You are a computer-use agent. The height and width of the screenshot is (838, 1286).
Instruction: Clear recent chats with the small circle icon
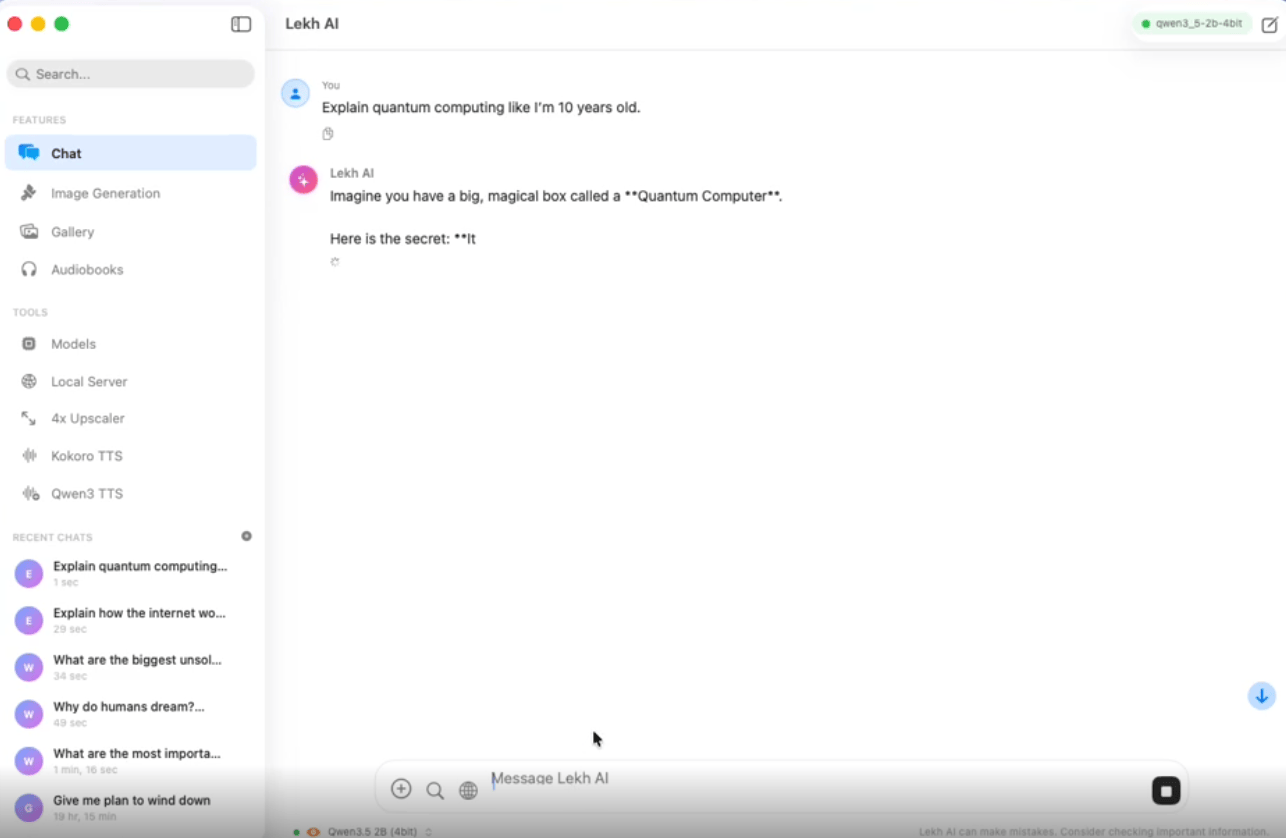pyautogui.click(x=247, y=536)
